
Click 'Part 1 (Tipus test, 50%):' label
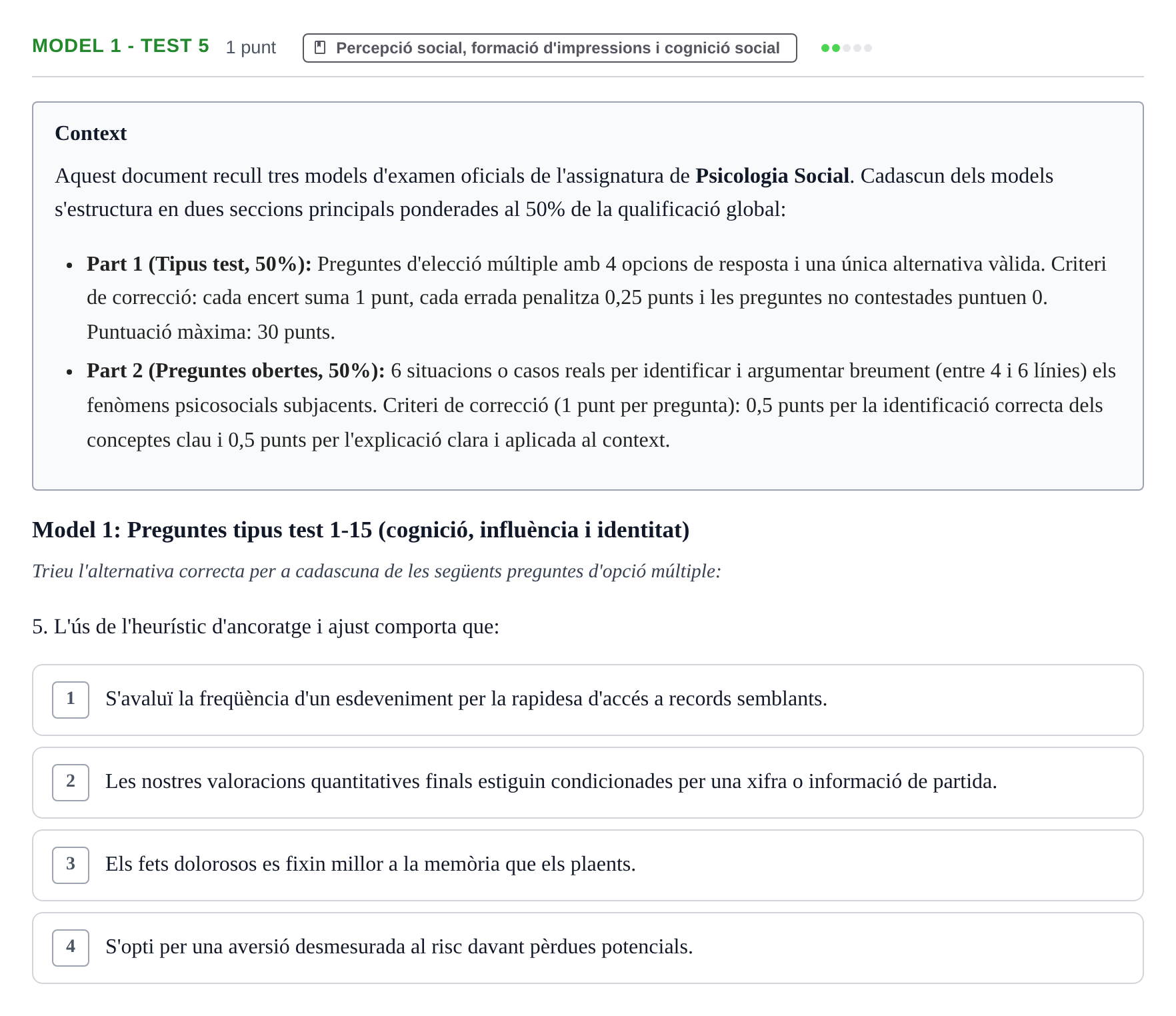[x=199, y=264]
